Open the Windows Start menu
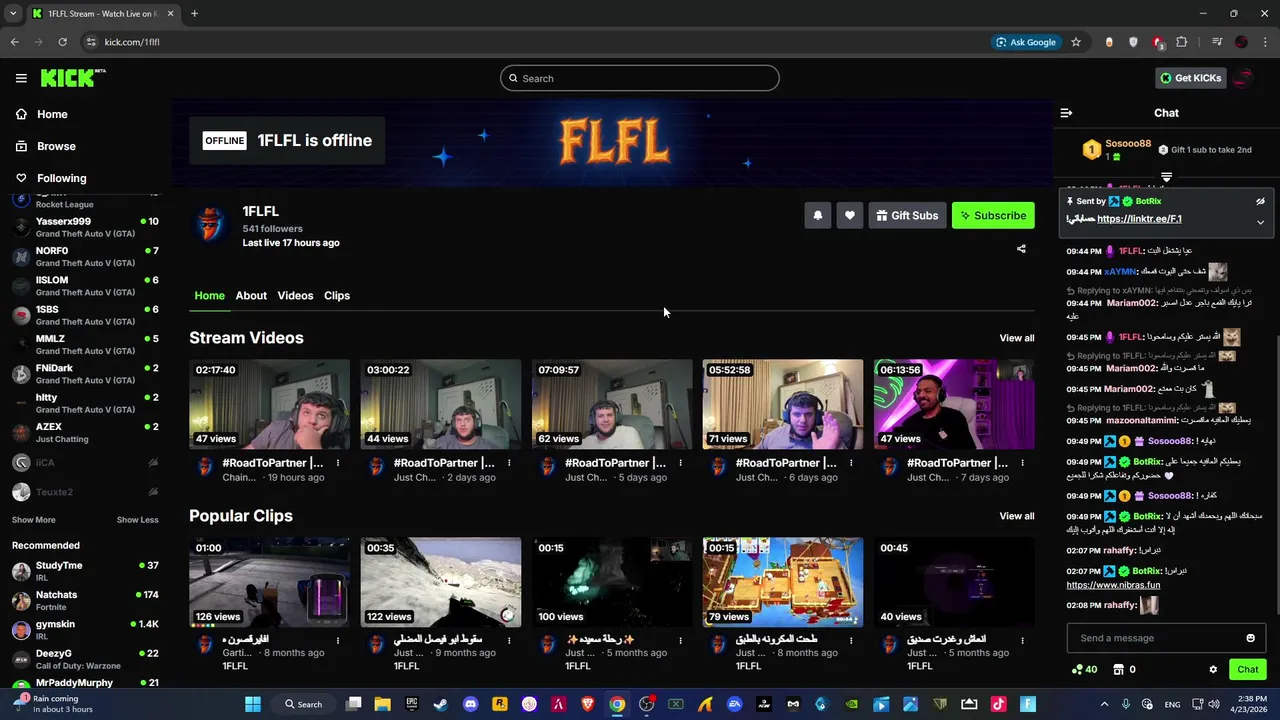Viewport: 1280px width, 720px height. pos(253,704)
